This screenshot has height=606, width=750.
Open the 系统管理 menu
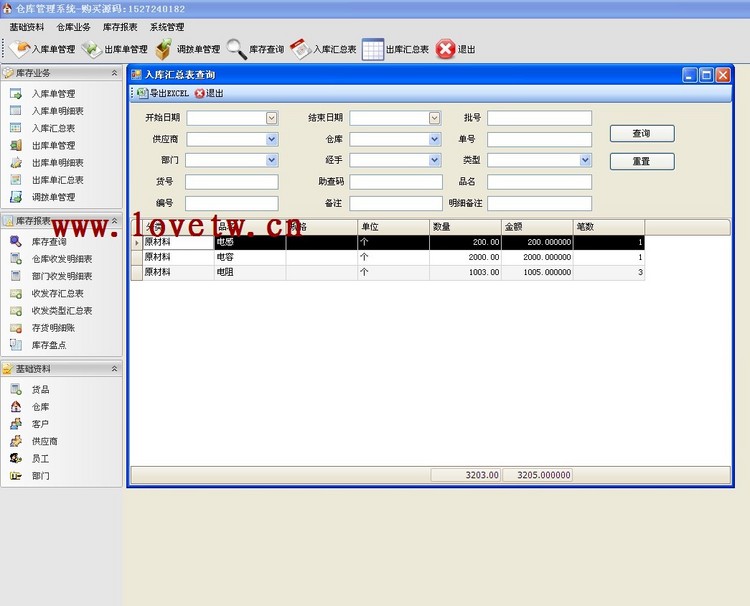pos(166,27)
